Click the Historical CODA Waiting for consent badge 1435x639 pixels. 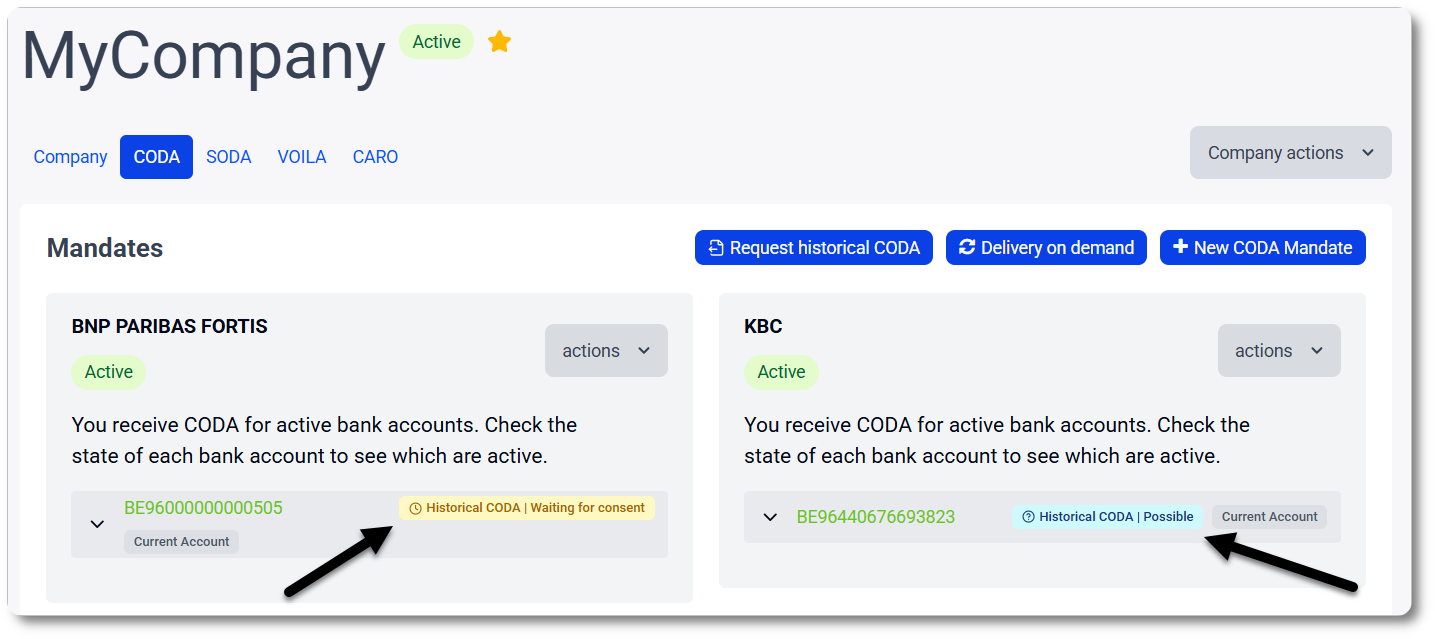pos(527,508)
